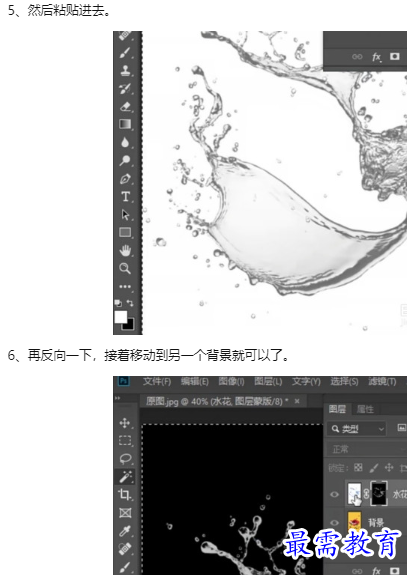Toggle the layer-mask link chain on 水花 layer
The image size is (407, 575).
[366, 494]
